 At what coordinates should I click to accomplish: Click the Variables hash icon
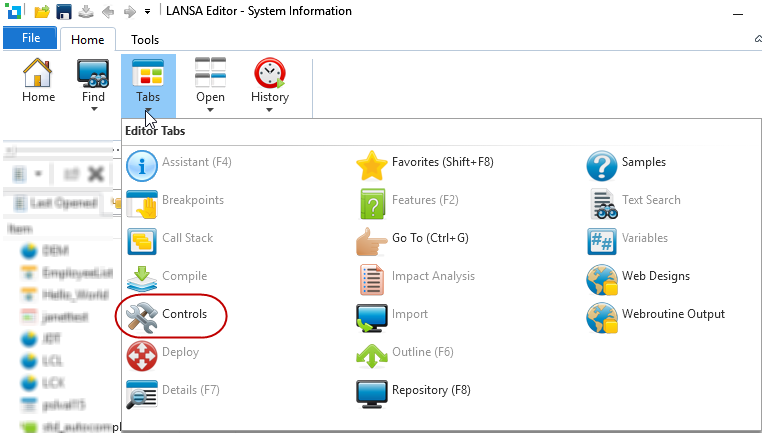602,241
